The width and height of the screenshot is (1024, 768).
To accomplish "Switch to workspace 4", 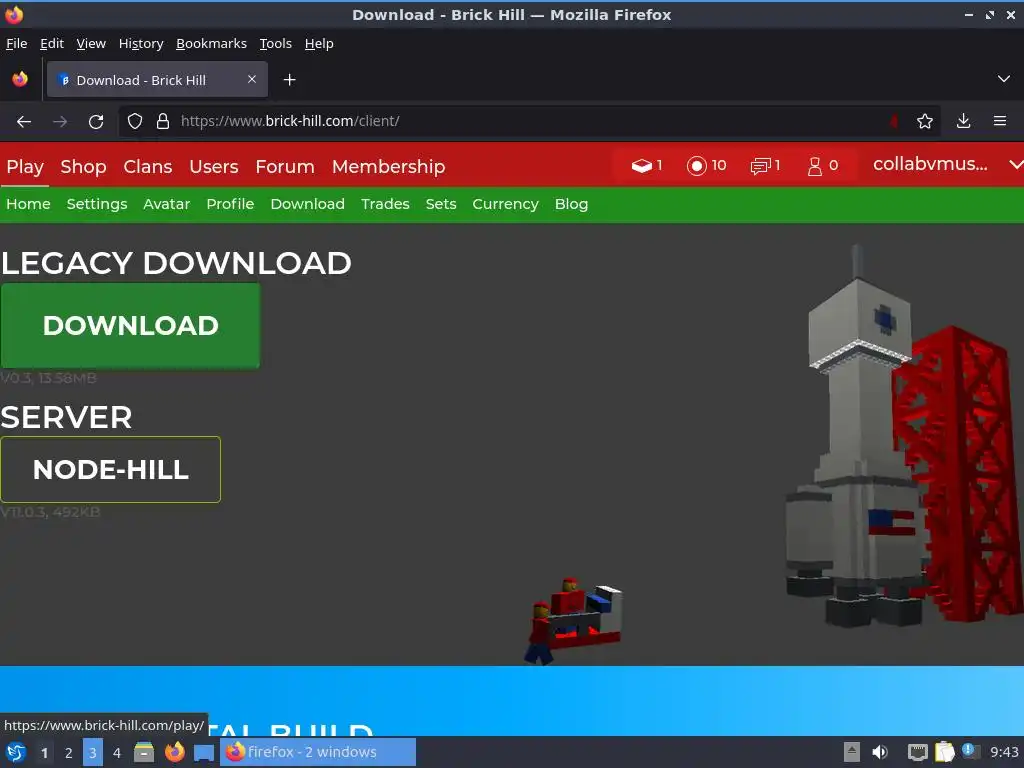I will point(117,753).
